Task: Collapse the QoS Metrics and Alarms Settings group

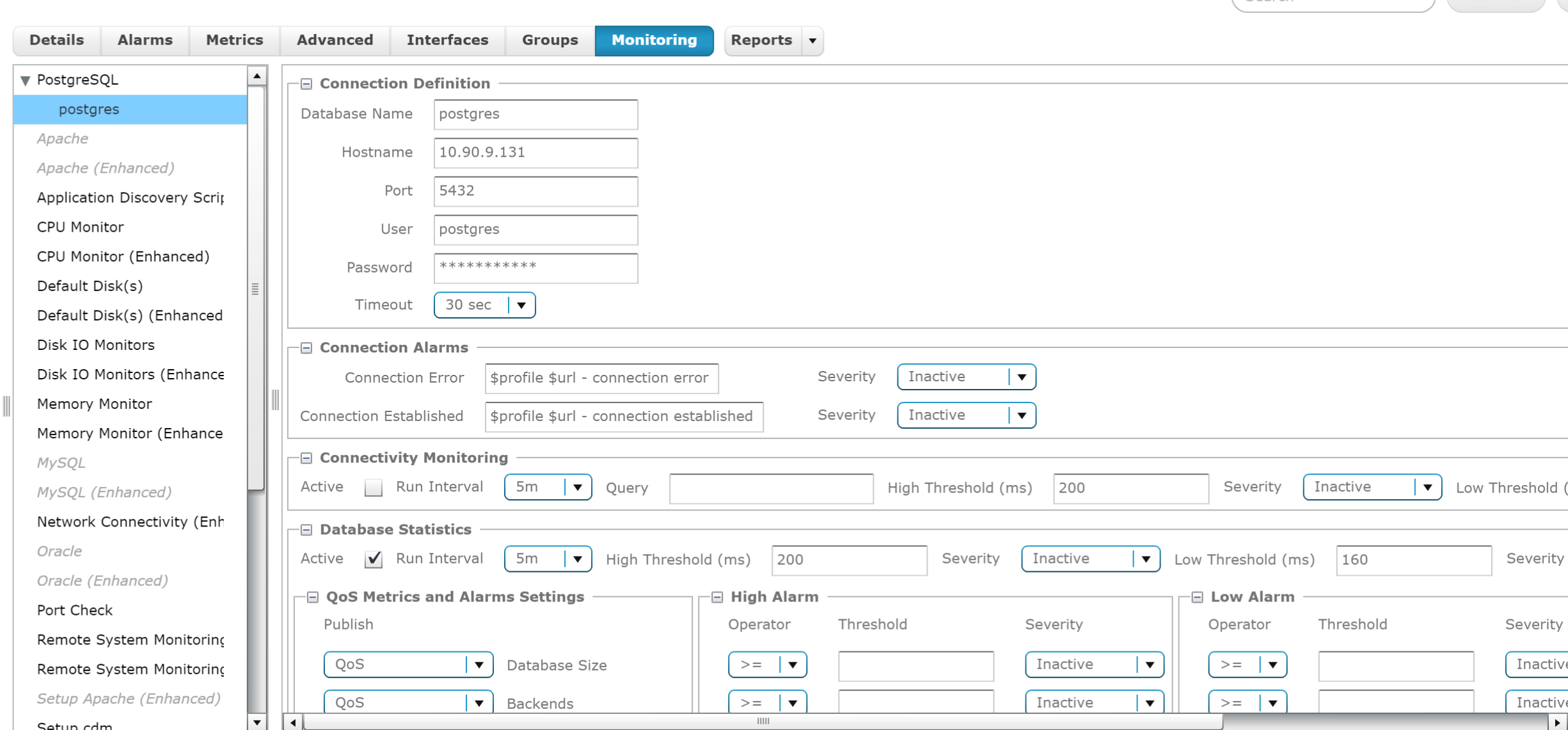Action: pos(313,597)
